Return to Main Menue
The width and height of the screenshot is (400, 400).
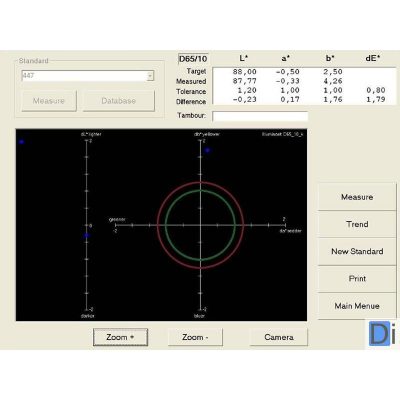coord(357,306)
